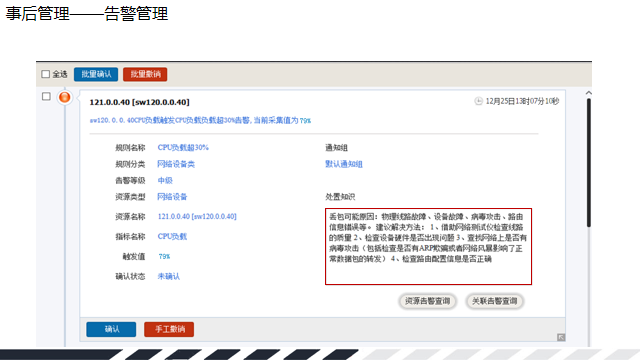
Task: Click the 批量确认 blue button
Action: click(x=96, y=74)
